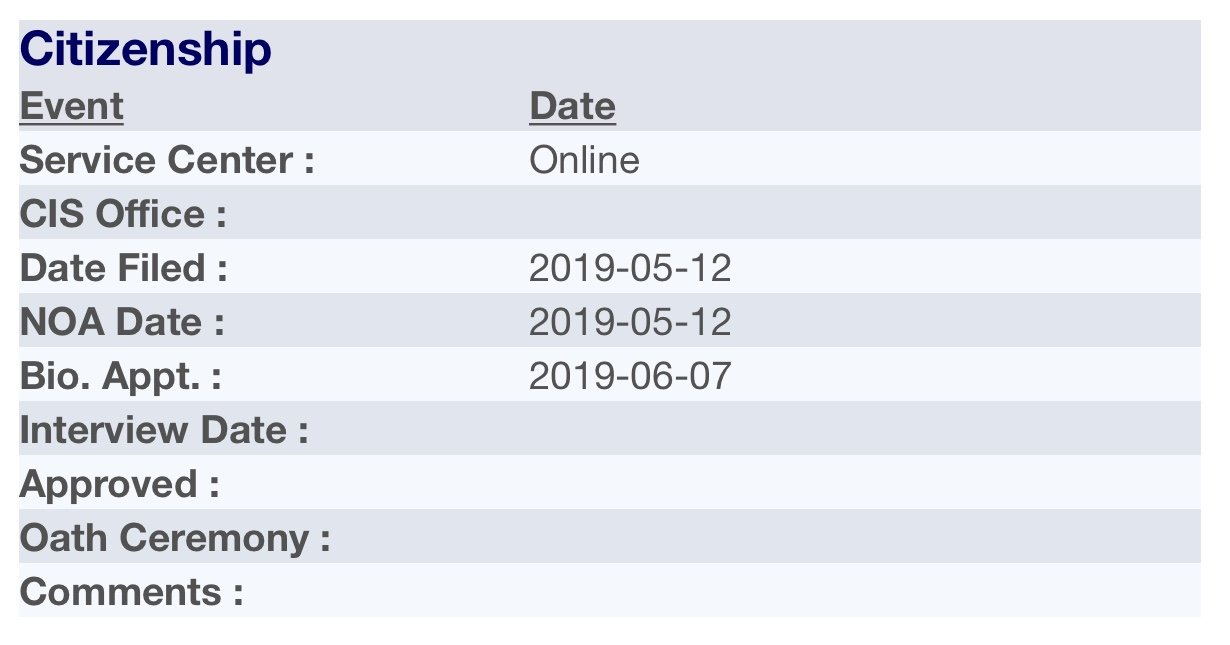Click the Bio. Appt. date 2019-06-07
The height and width of the screenshot is (645, 1230).
pos(630,376)
